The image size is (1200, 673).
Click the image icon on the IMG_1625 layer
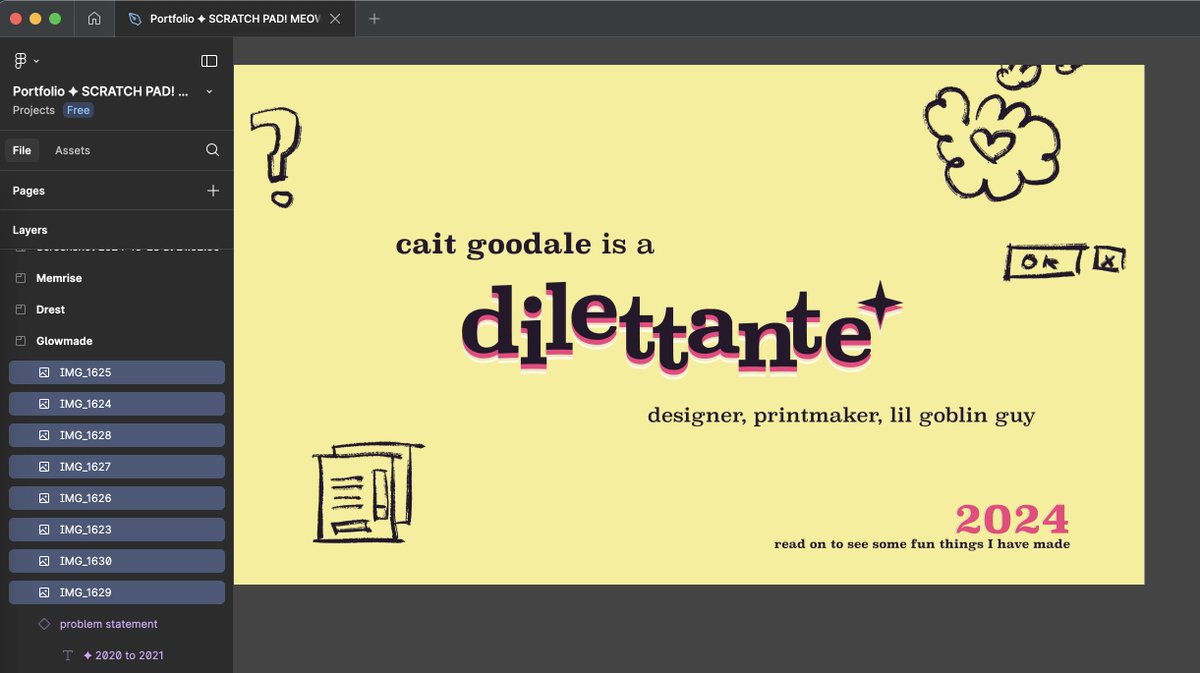pos(42,372)
